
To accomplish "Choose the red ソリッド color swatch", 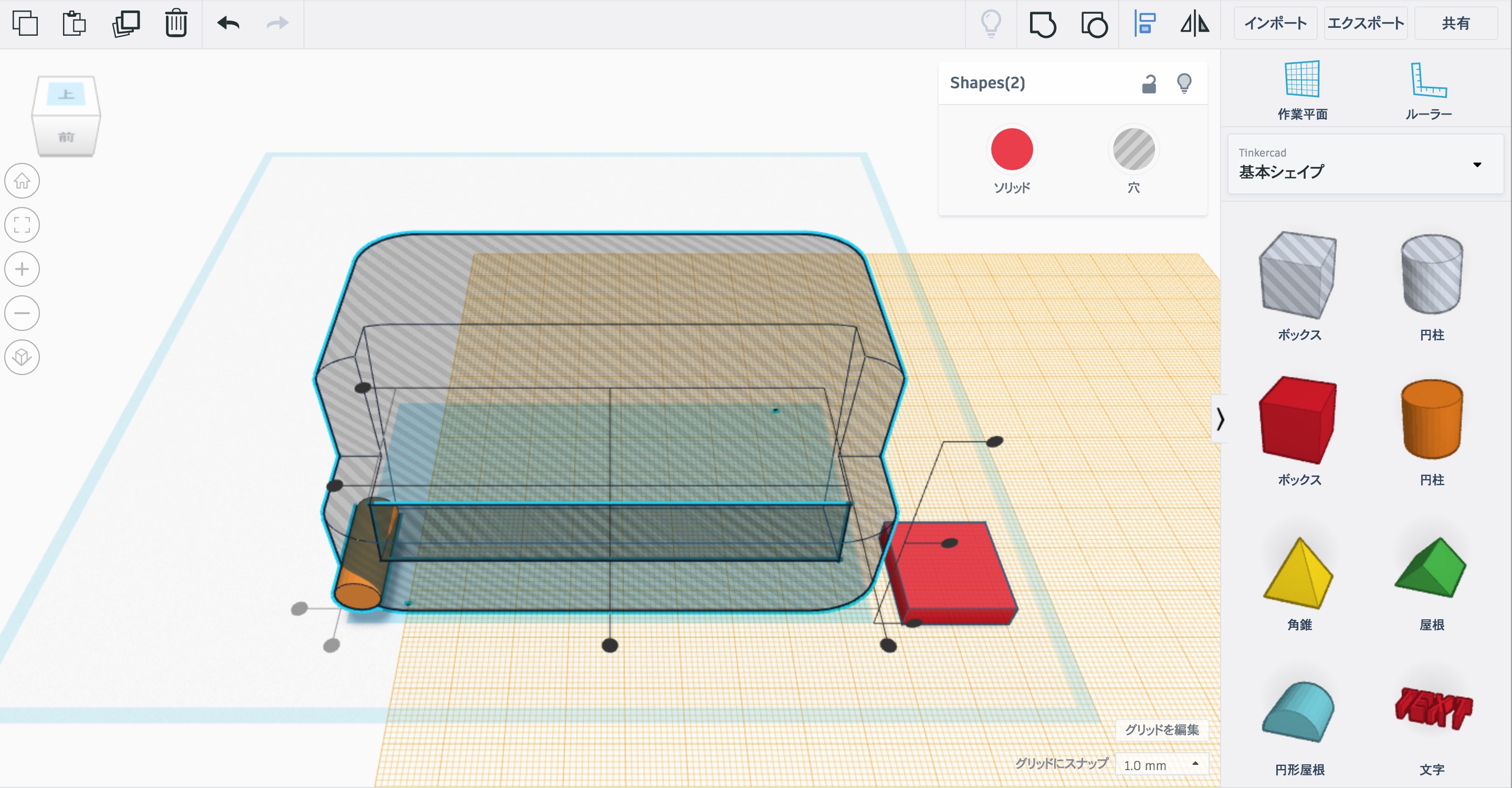I will click(1011, 149).
